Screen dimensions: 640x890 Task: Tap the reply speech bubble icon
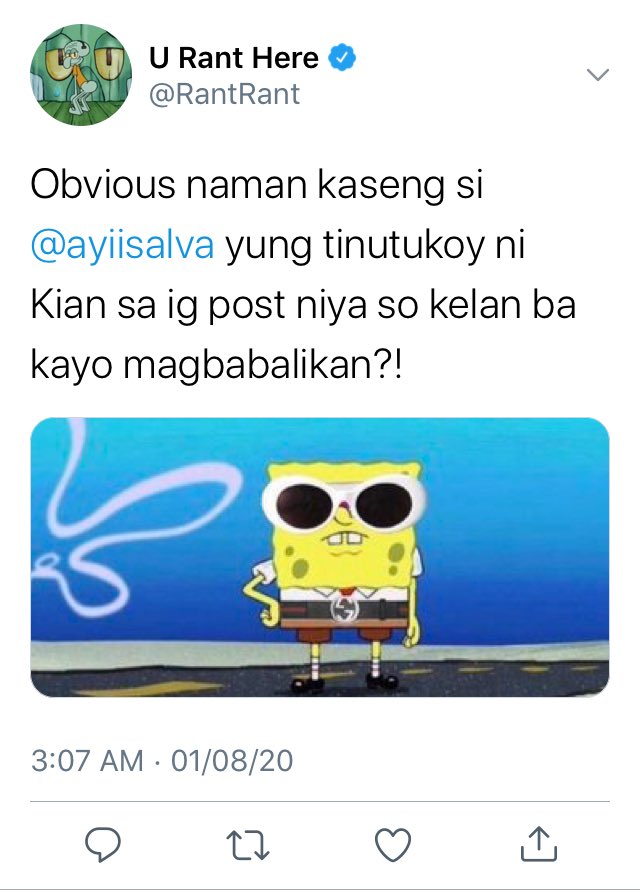pos(103,844)
